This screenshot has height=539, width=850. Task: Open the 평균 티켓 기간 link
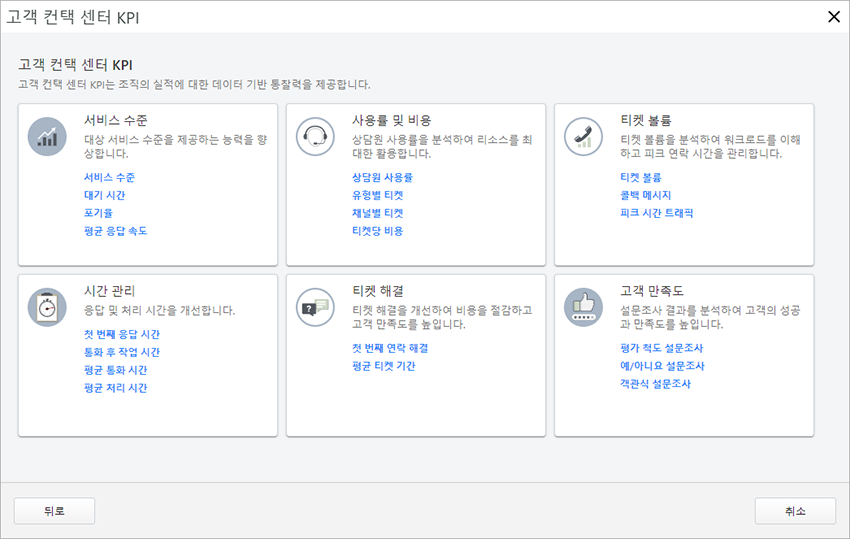(x=383, y=366)
